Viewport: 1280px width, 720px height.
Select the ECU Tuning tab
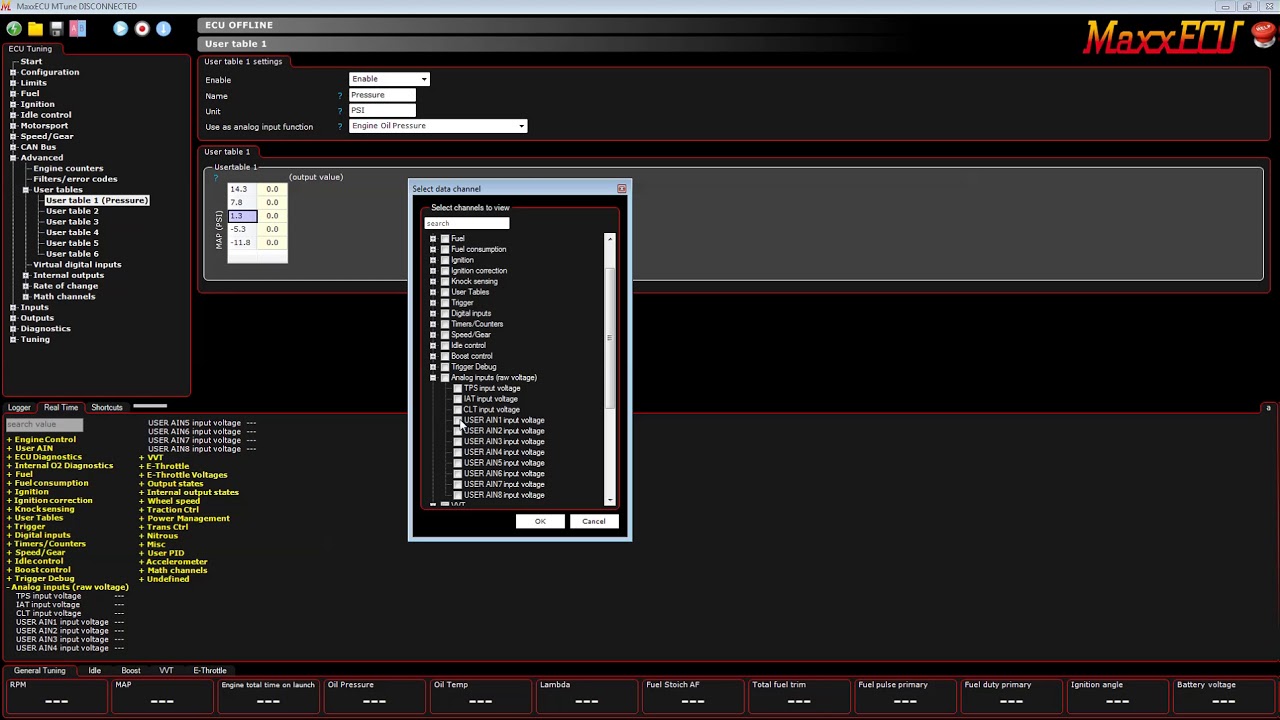[x=30, y=49]
